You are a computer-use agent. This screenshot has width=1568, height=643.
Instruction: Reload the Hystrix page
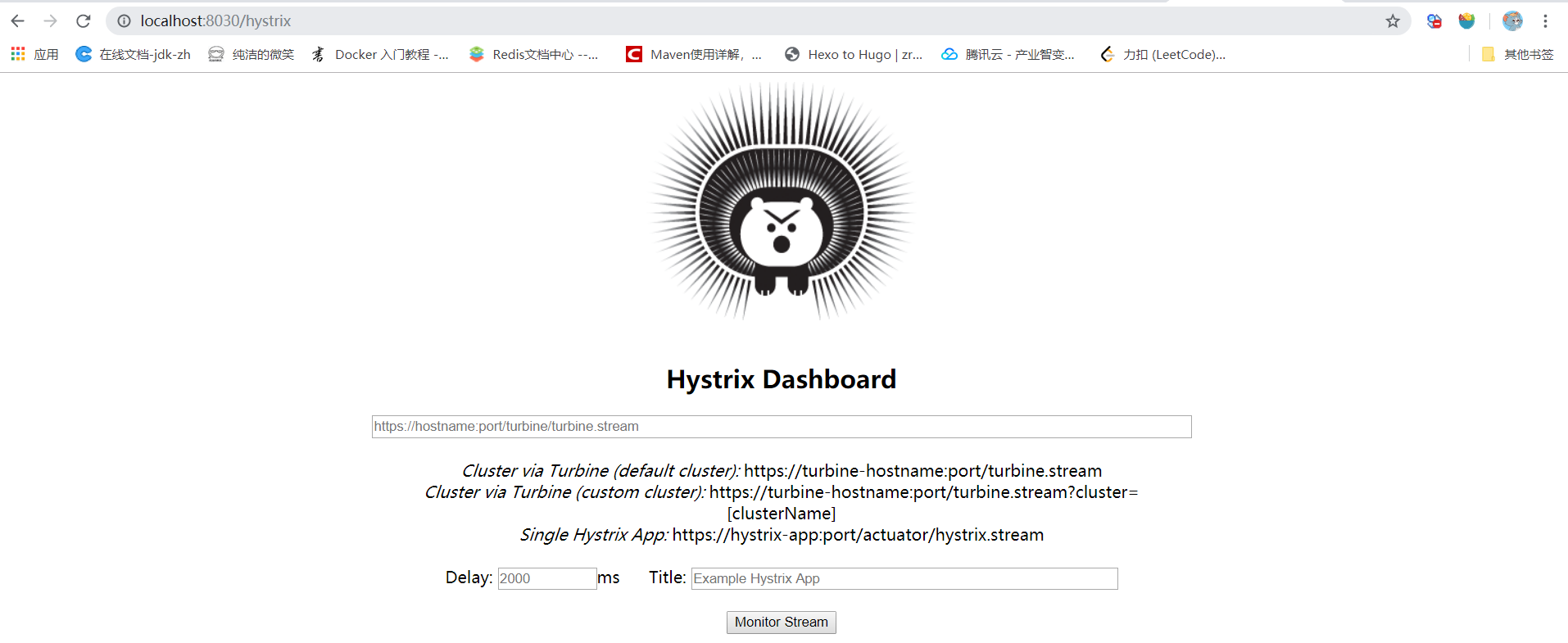pyautogui.click(x=83, y=21)
